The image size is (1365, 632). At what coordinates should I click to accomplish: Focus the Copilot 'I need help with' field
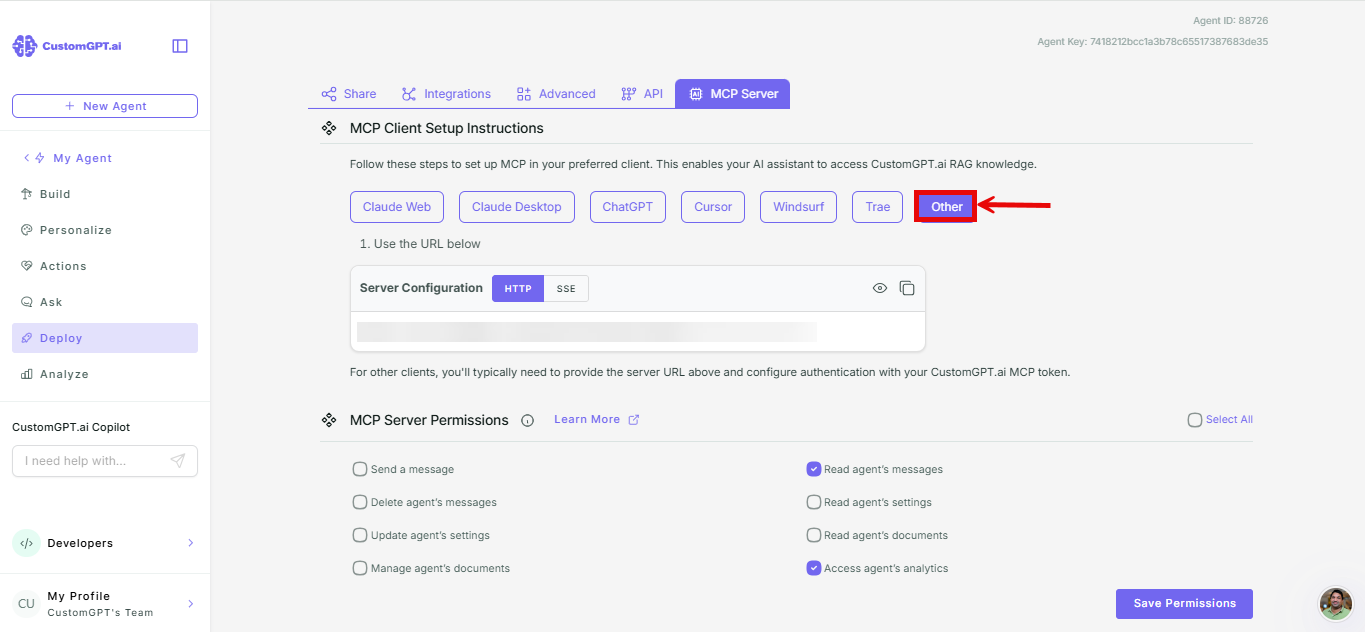coord(105,461)
